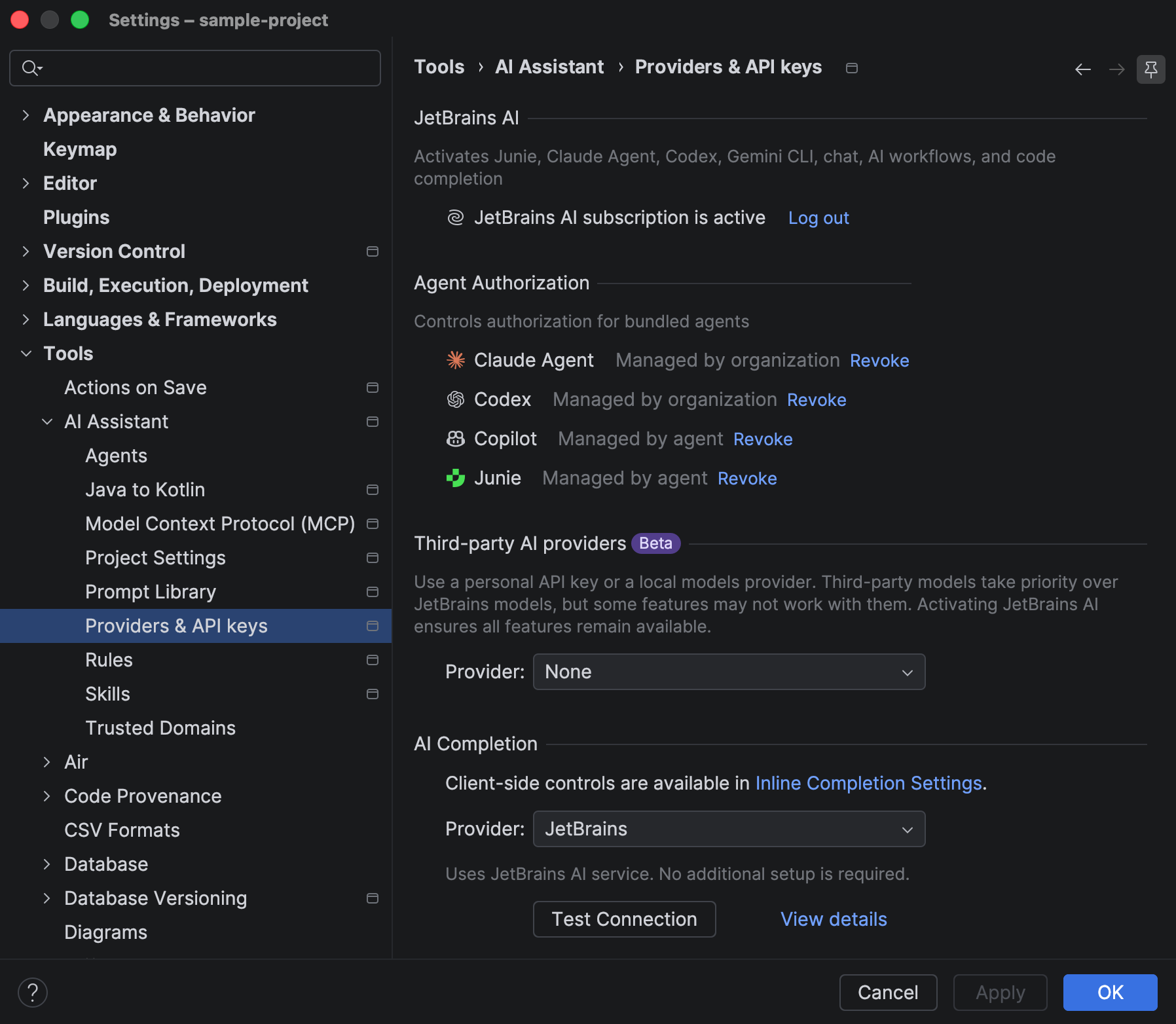
Task: Click the View details link
Action: point(834,919)
